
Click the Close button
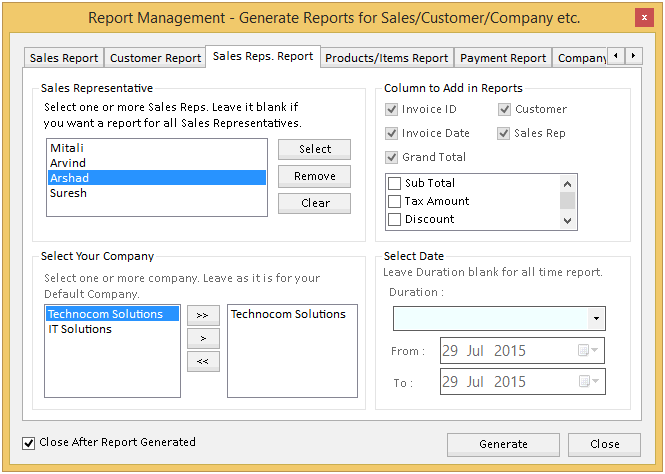(604, 444)
